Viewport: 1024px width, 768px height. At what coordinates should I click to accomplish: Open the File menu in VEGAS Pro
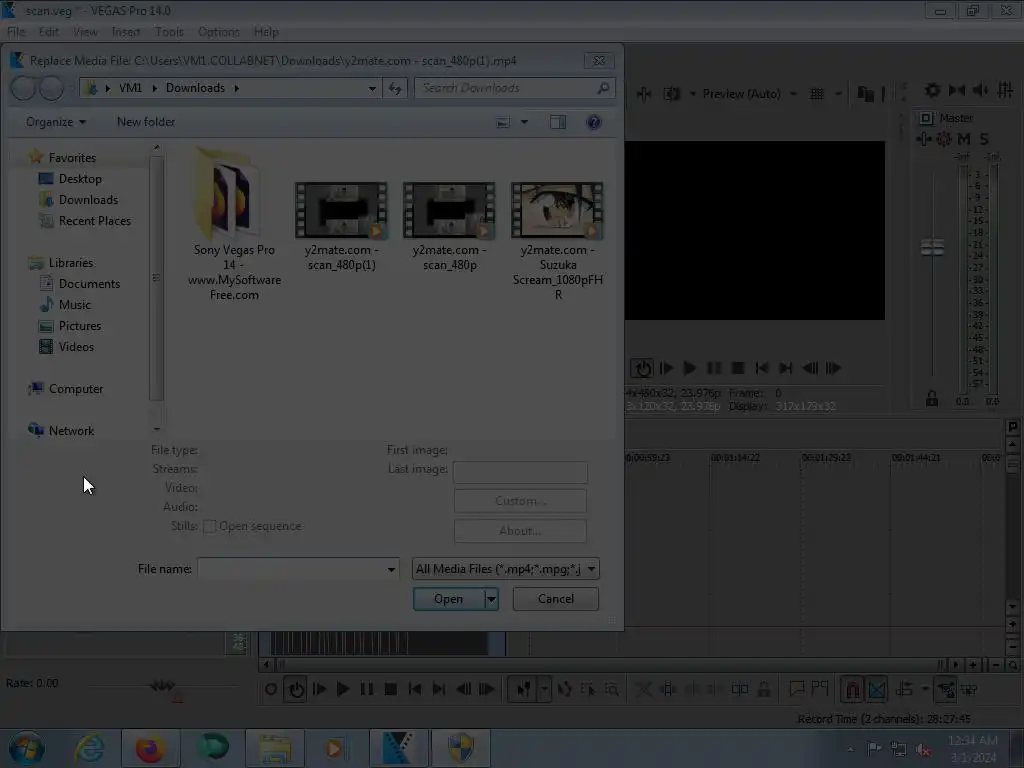pyautogui.click(x=16, y=31)
